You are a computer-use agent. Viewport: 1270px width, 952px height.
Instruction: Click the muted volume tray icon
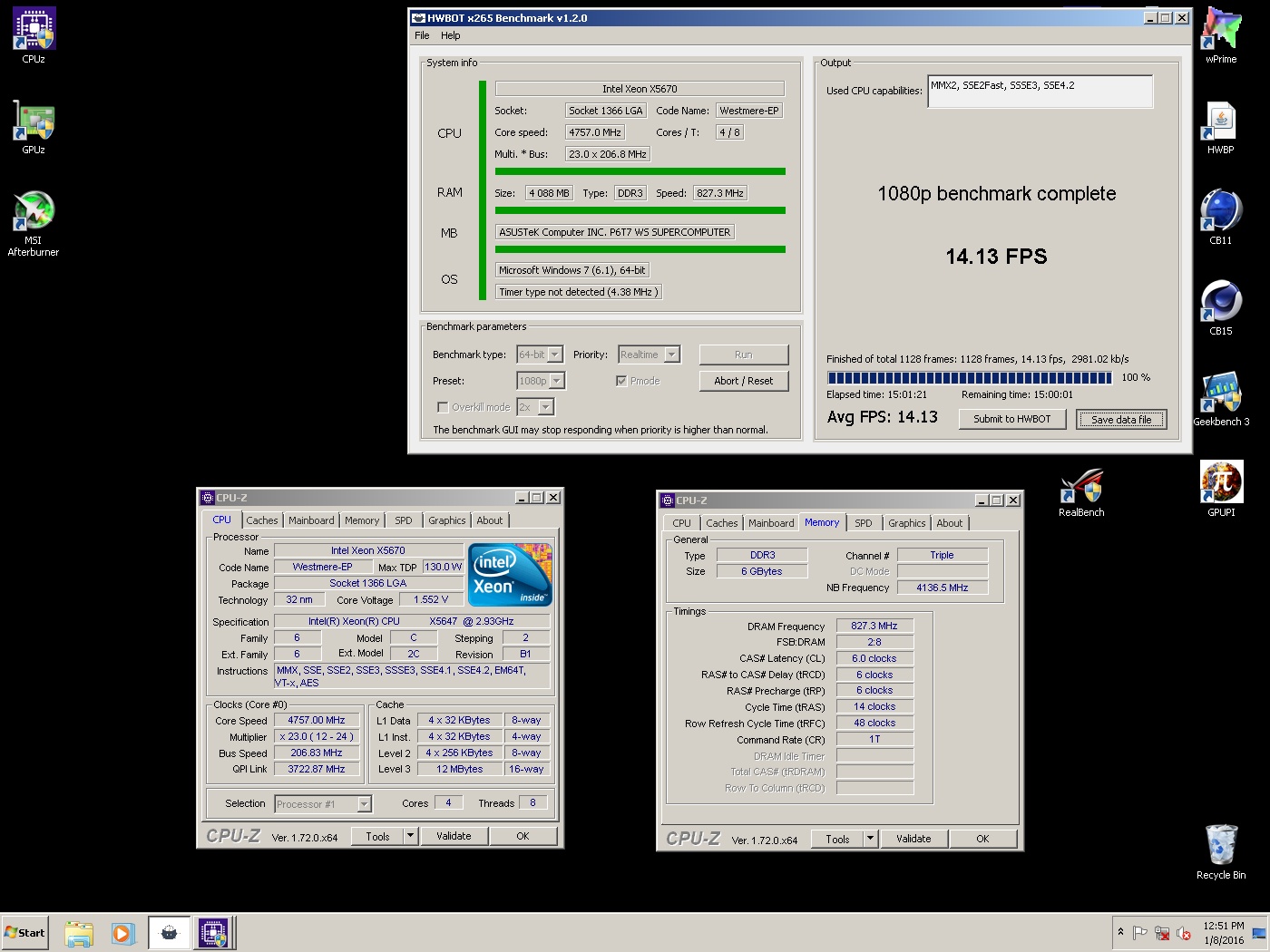pyautogui.click(x=1184, y=933)
